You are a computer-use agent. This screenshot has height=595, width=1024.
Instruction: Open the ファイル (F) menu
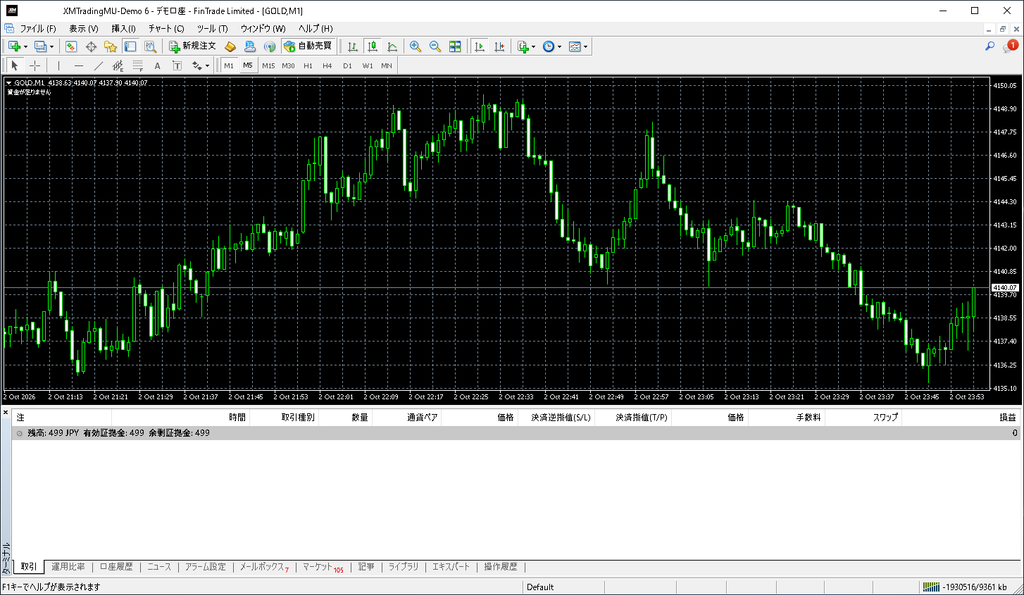pyautogui.click(x=38, y=29)
